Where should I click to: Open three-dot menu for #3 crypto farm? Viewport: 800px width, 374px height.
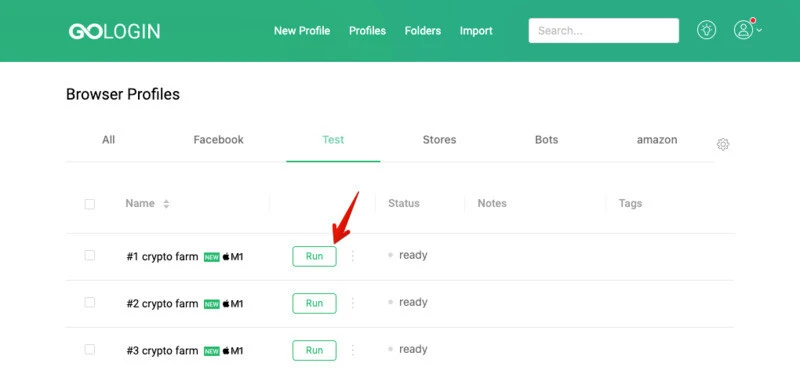(x=353, y=350)
